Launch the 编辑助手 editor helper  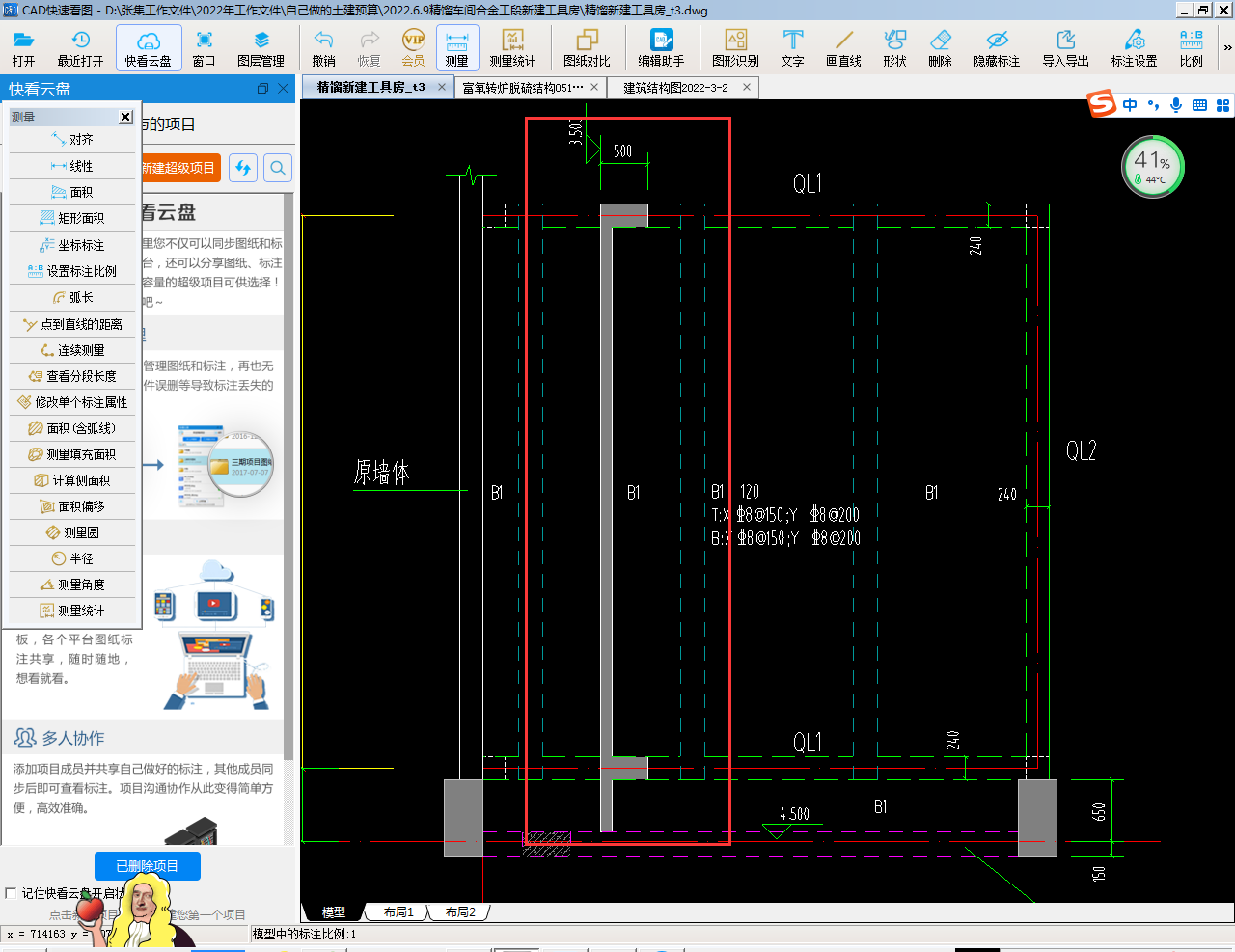(x=661, y=48)
